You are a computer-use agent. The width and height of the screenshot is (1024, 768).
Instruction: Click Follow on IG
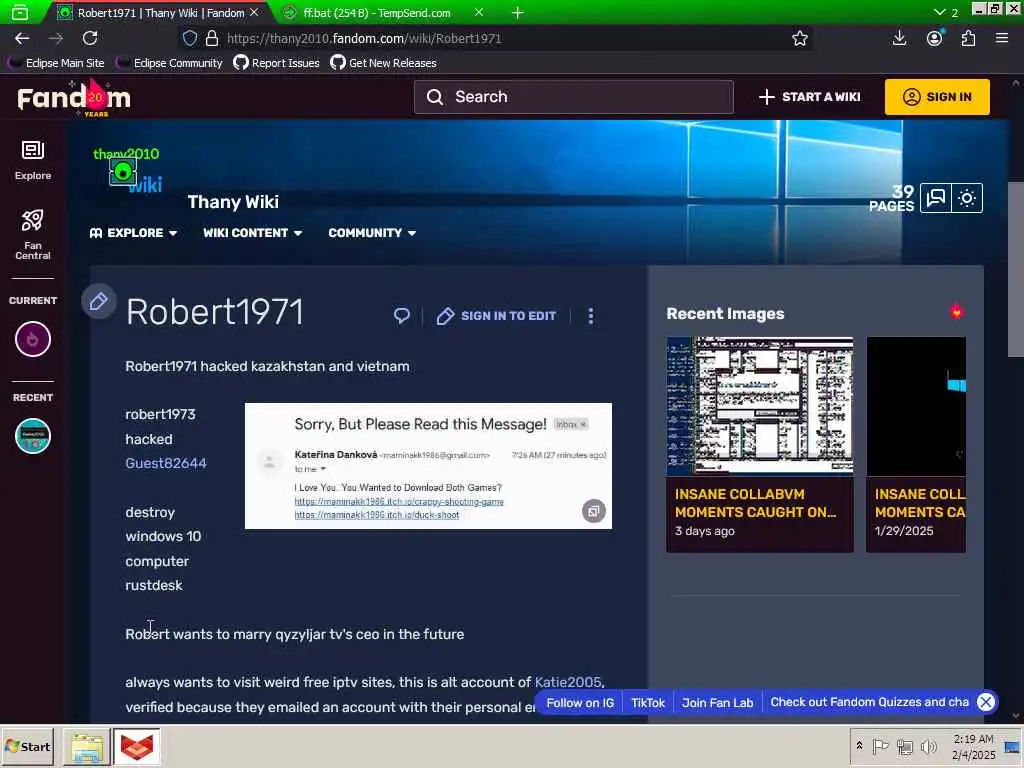[580, 703]
